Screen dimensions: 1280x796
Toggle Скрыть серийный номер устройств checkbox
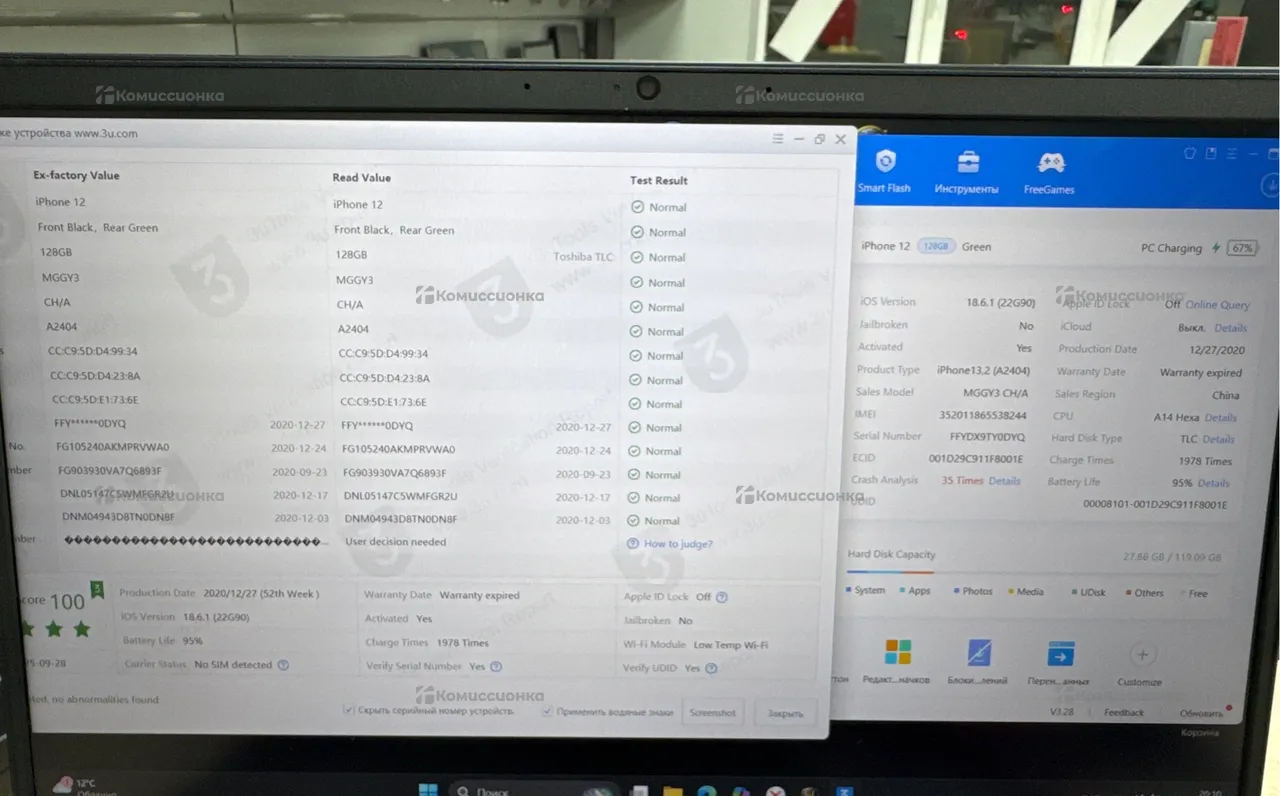pos(349,710)
